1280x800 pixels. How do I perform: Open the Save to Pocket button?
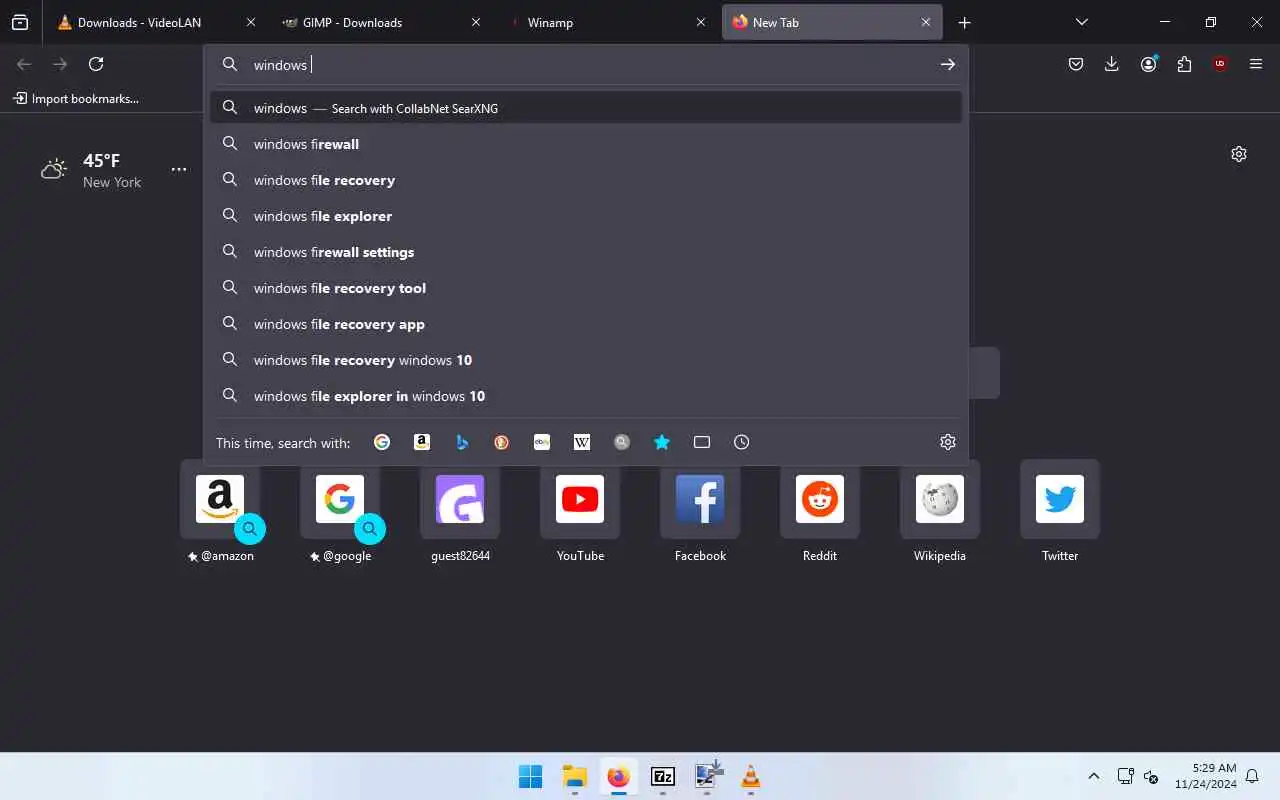(1076, 64)
